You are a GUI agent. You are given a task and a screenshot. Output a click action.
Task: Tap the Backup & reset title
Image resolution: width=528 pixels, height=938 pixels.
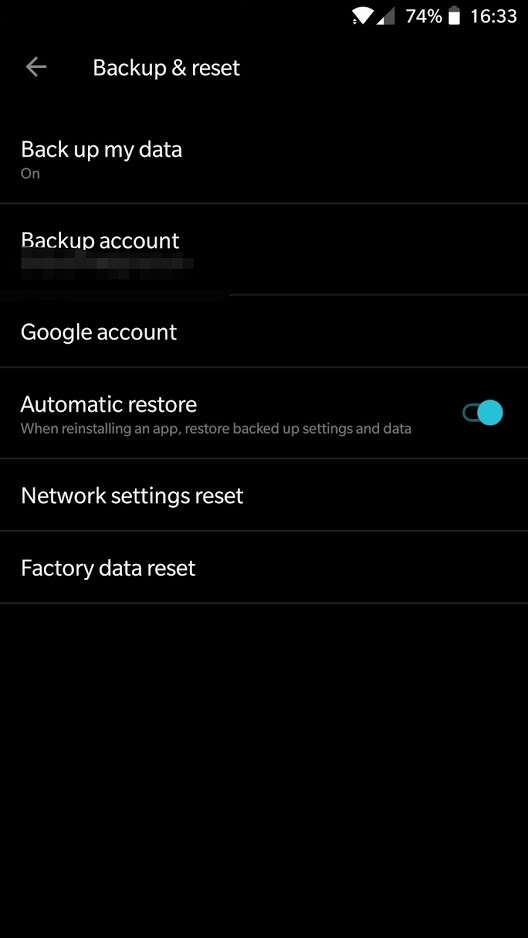coord(166,68)
